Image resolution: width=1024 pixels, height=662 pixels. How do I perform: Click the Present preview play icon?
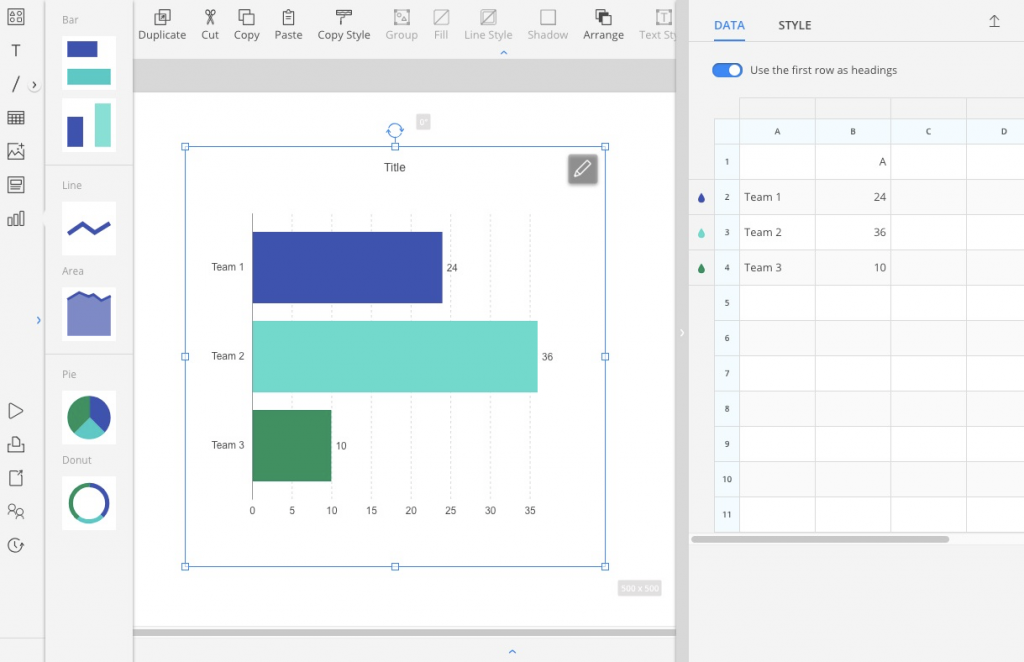[x=14, y=411]
